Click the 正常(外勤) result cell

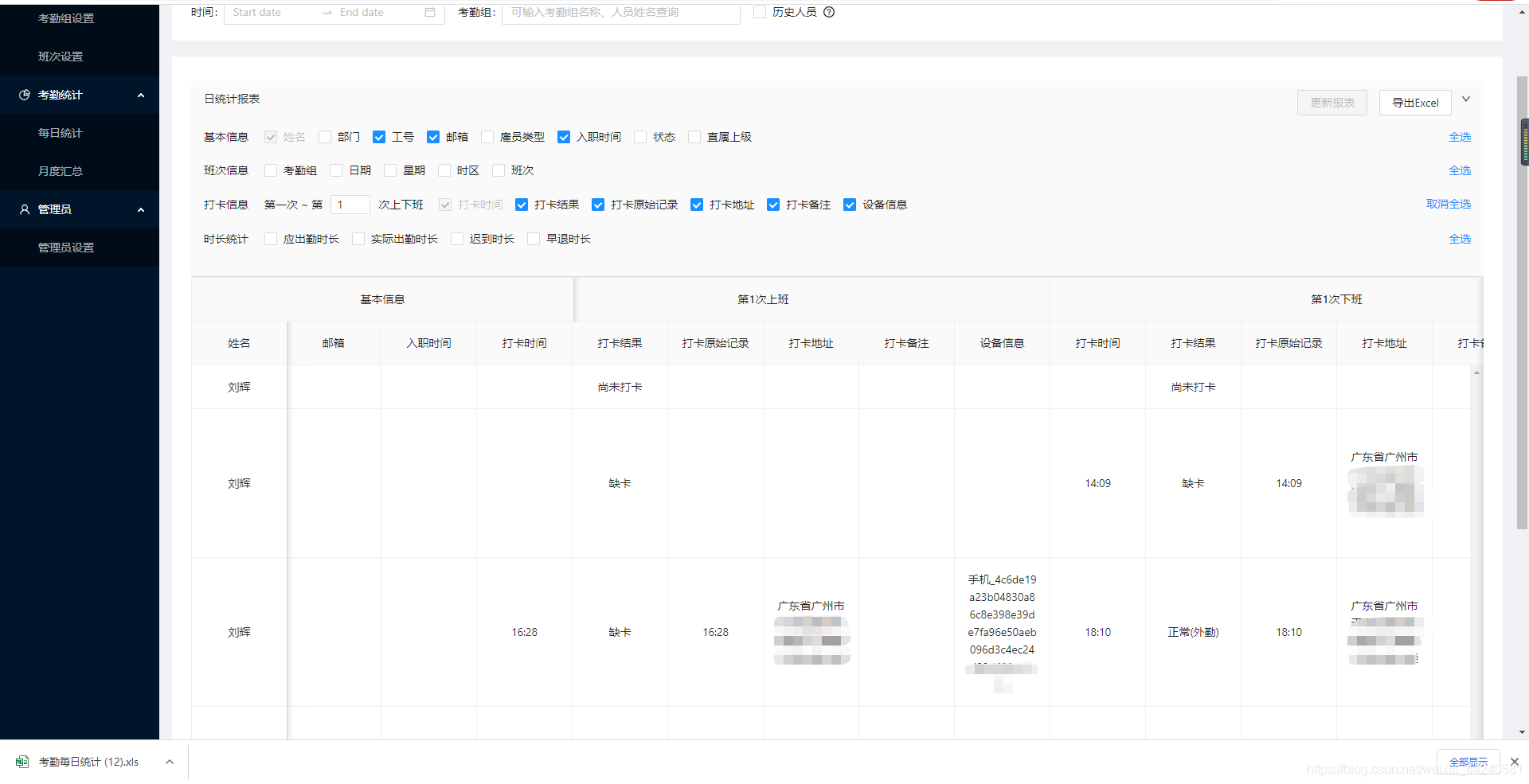coord(1193,632)
